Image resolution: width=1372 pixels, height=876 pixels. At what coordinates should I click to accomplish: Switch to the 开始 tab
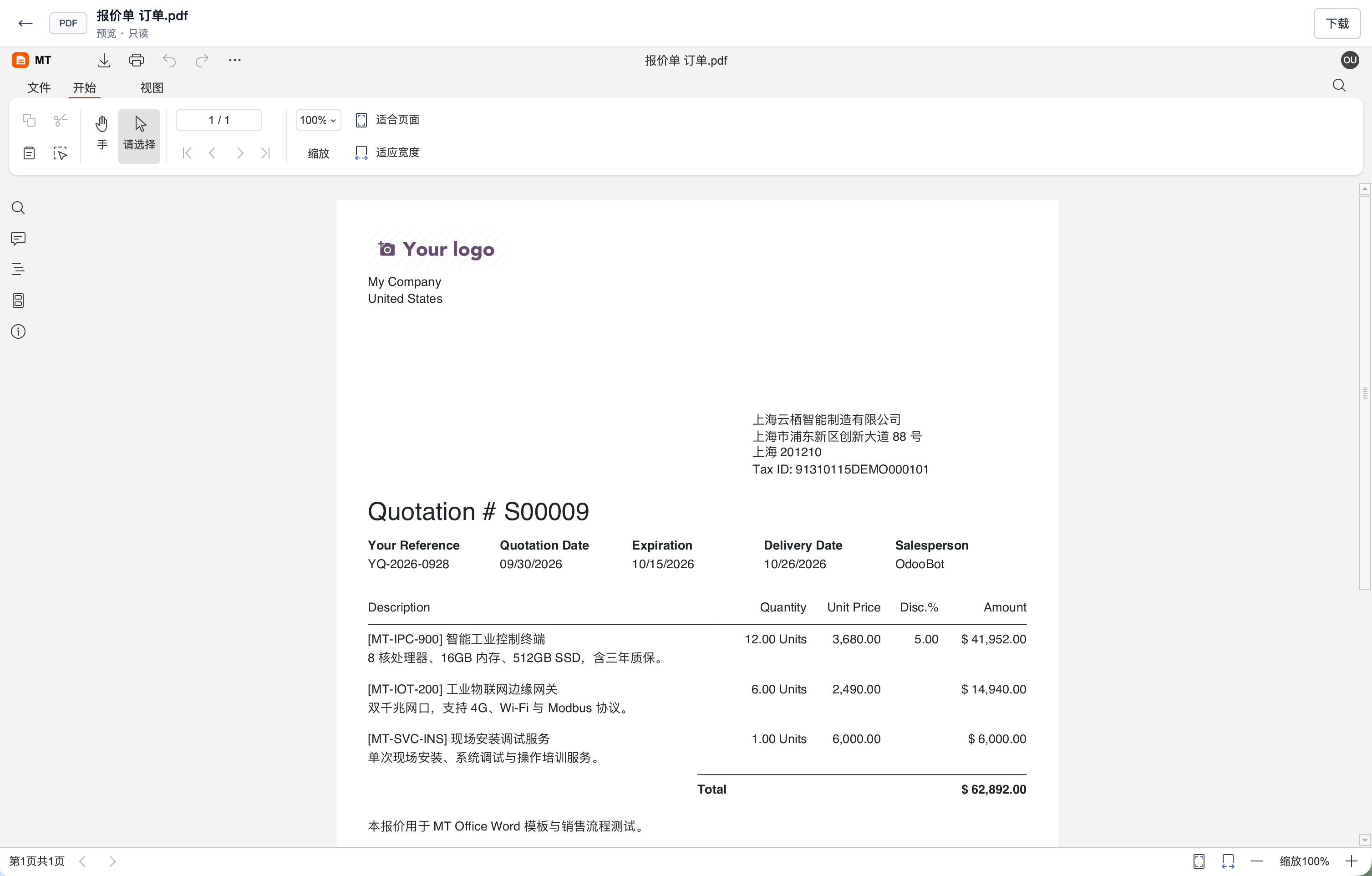click(x=84, y=88)
